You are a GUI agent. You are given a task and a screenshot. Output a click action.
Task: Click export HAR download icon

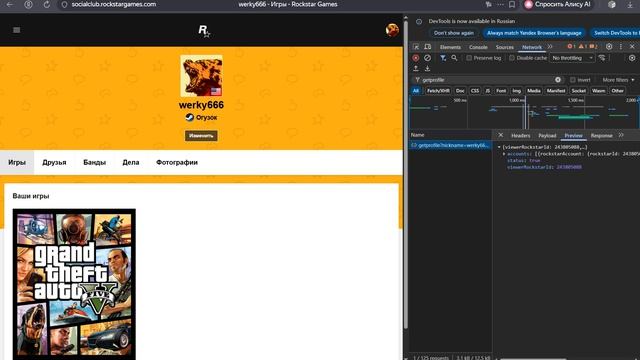click(x=427, y=69)
